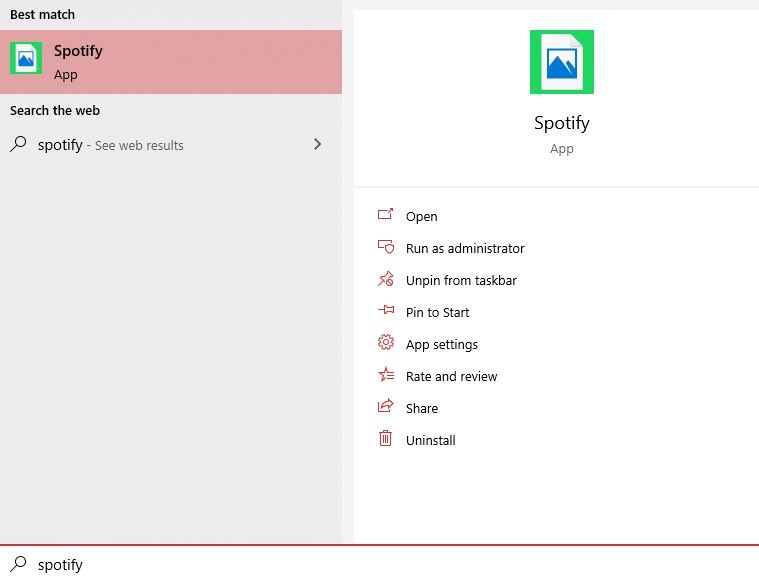
Task: Expand the spotify web results chevron
Action: click(318, 144)
